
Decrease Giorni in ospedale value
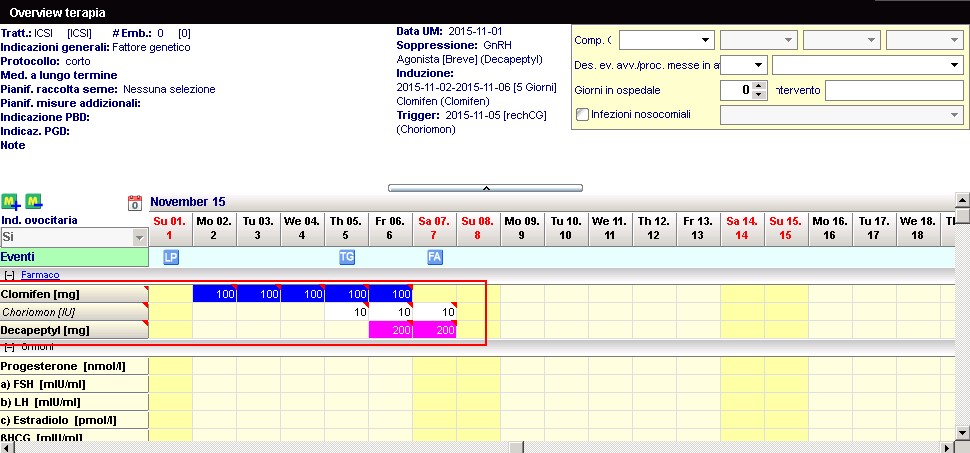760,95
